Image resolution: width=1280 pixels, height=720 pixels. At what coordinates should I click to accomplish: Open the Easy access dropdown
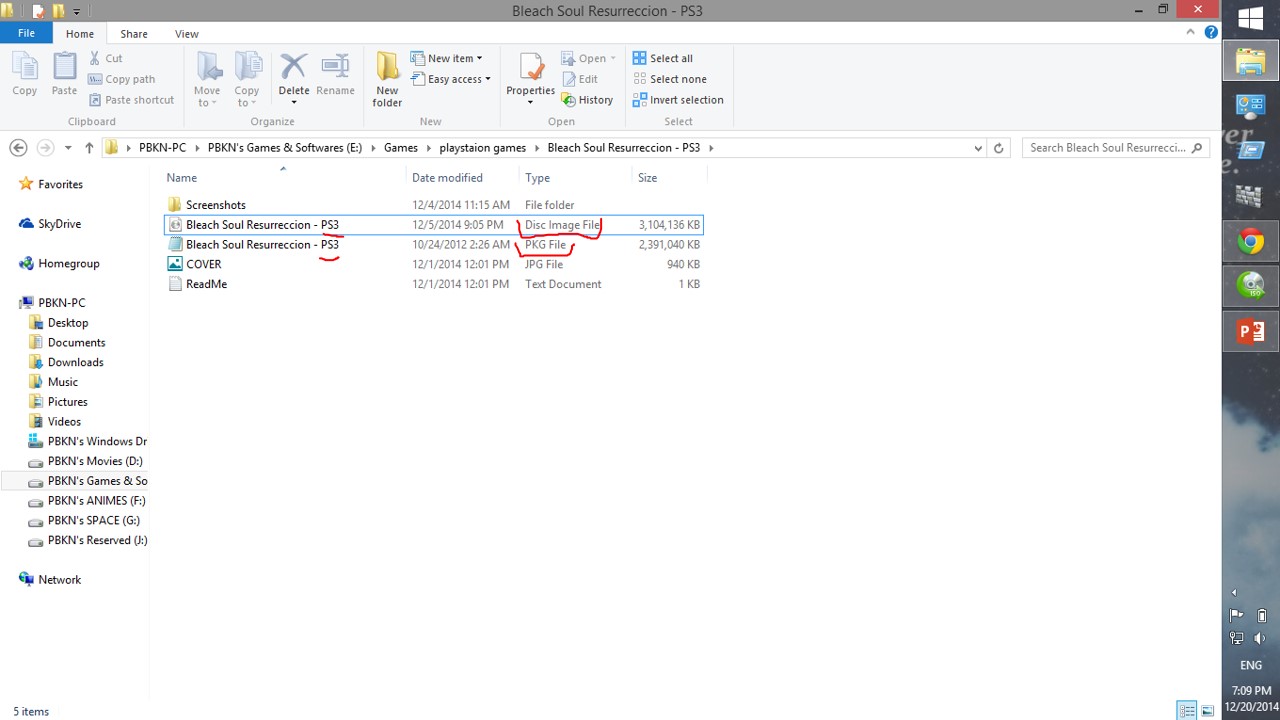458,79
